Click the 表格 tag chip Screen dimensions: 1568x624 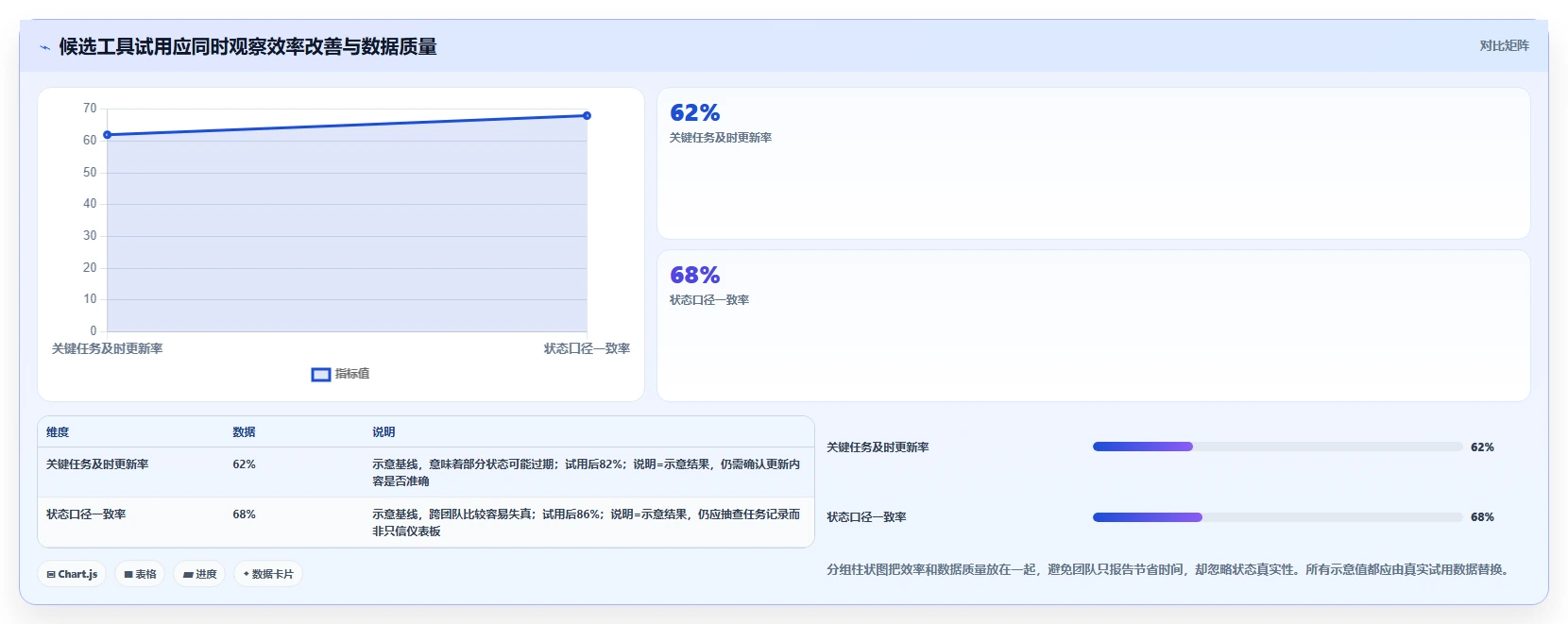[141, 574]
